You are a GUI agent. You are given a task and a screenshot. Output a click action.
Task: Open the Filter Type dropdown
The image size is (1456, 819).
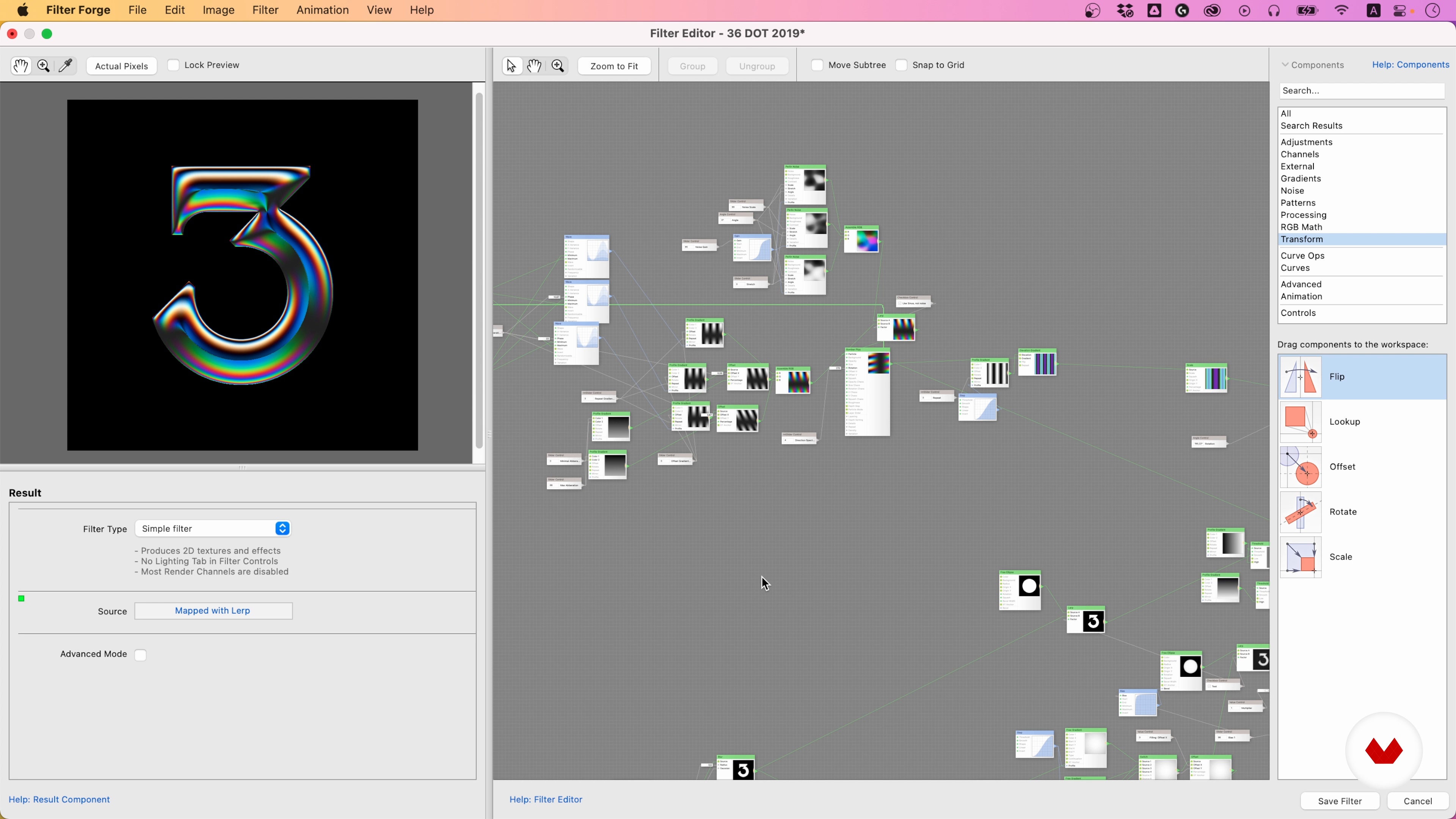(213, 529)
